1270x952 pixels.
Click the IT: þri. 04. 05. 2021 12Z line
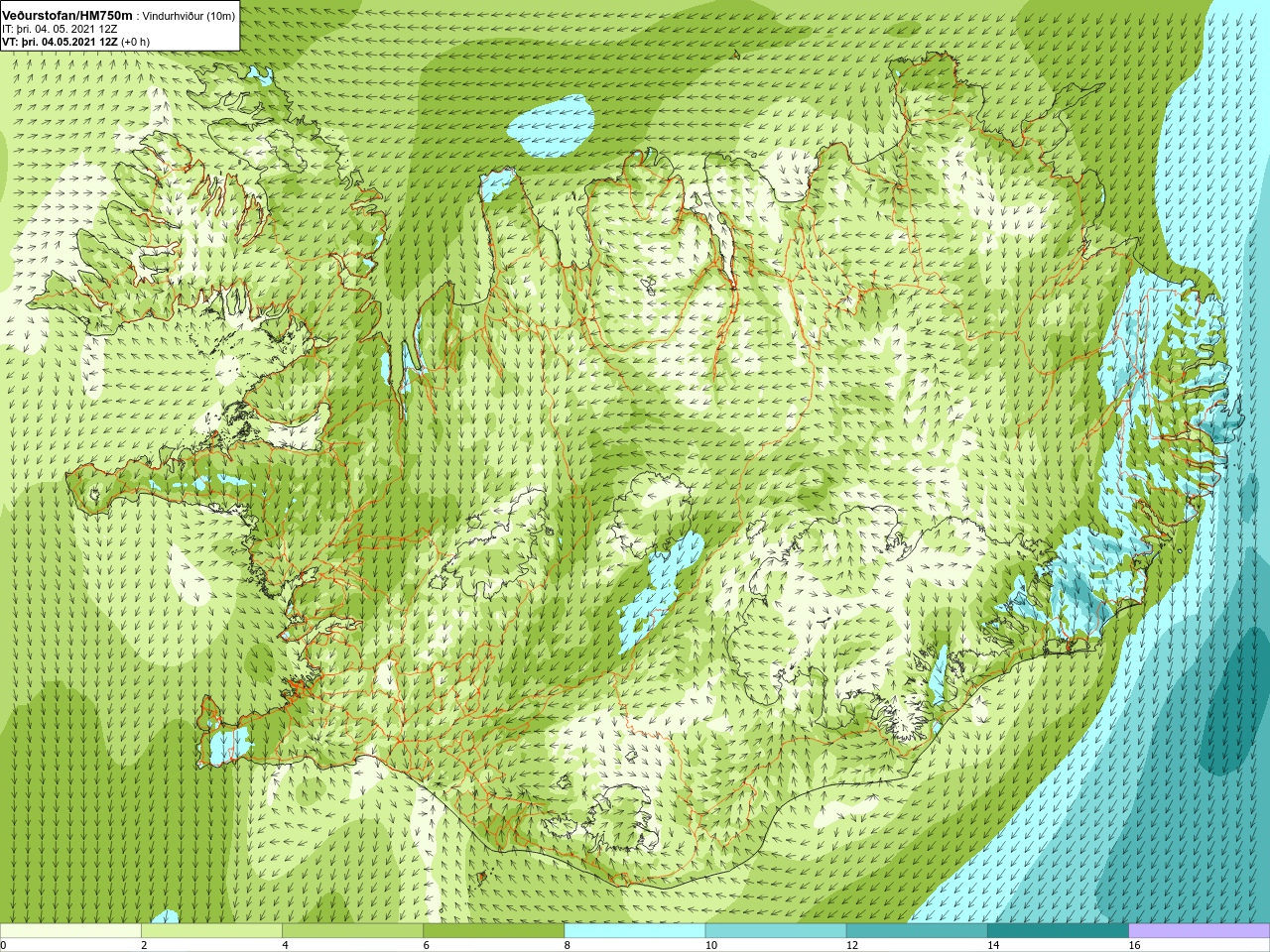(61, 29)
